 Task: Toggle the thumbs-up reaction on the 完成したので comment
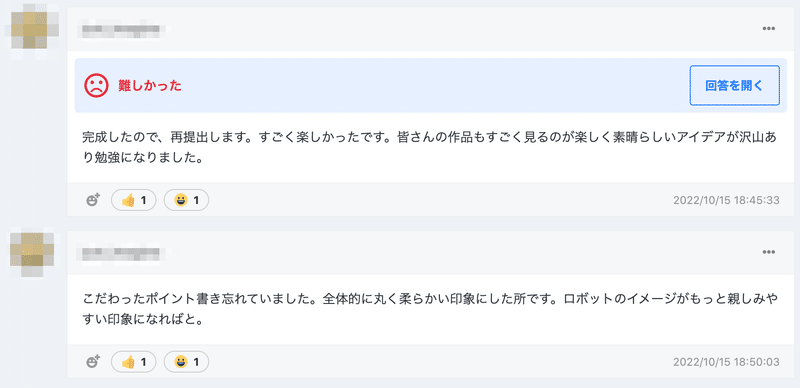coord(134,200)
